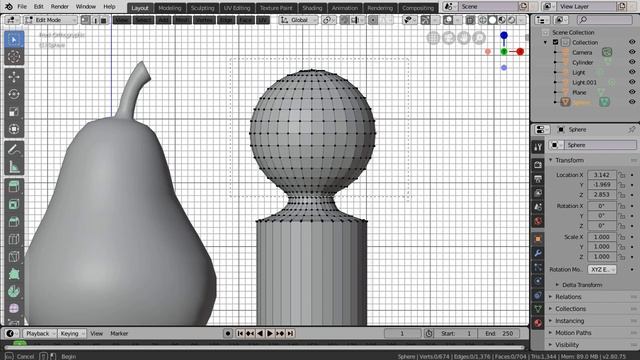The width and height of the screenshot is (640, 360).
Task: Select the Measure tool
Action: tap(14, 167)
